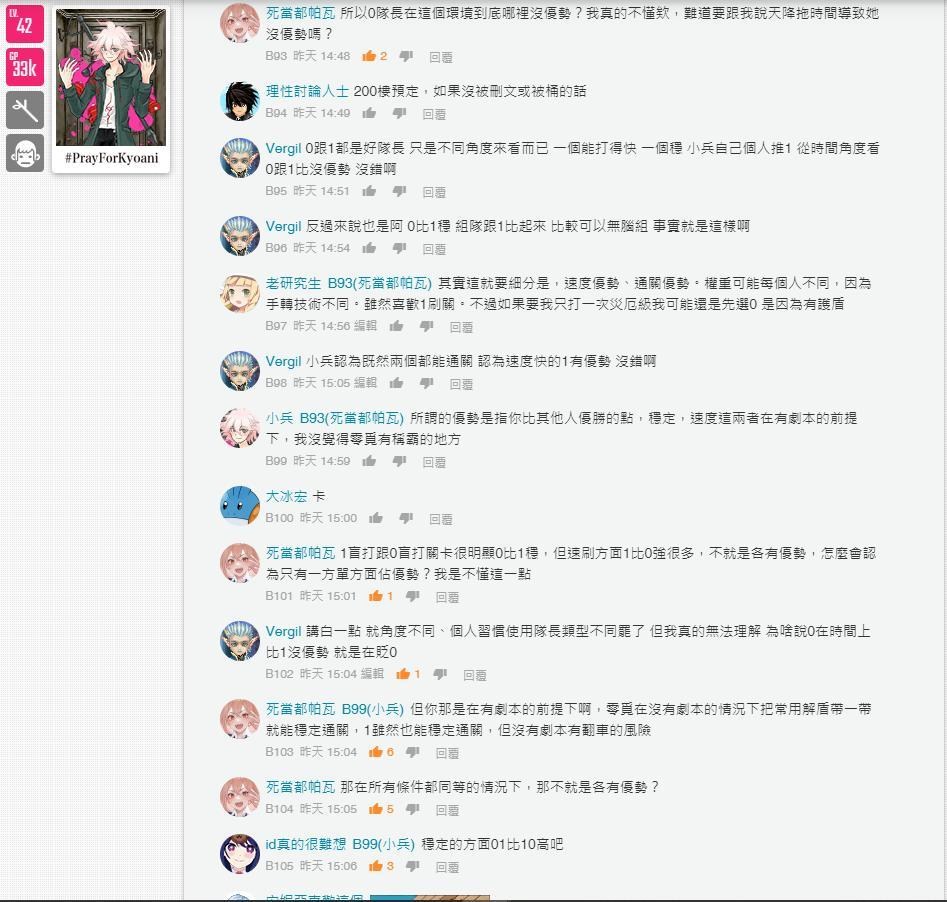Thumbs up comment B103
The height and width of the screenshot is (902, 947).
coord(376,752)
